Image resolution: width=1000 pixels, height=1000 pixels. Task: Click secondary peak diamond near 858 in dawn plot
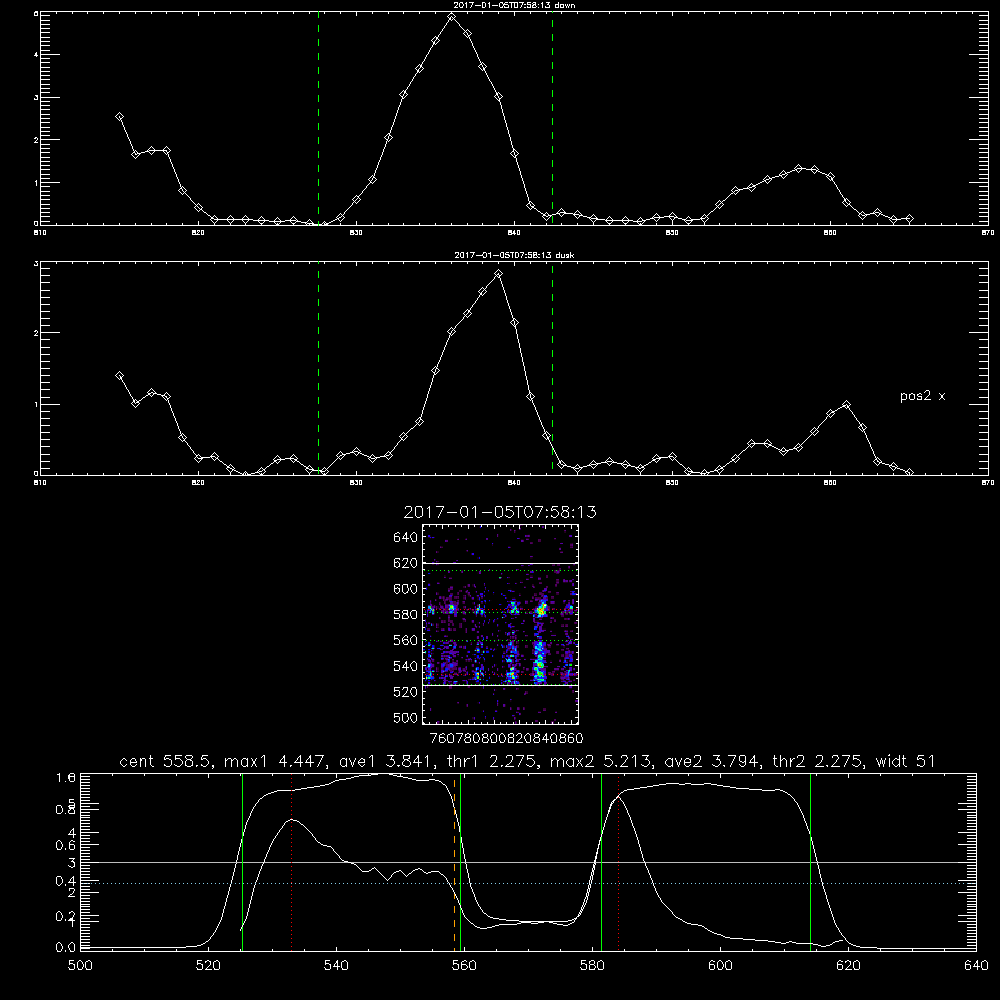pos(798,168)
